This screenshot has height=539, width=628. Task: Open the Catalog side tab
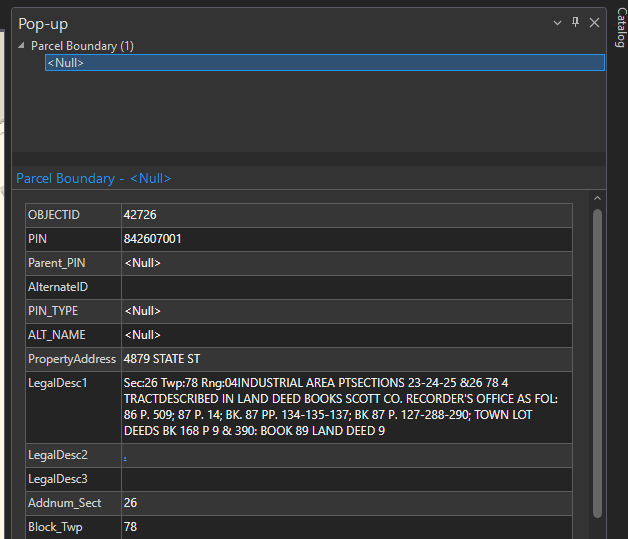pos(620,28)
